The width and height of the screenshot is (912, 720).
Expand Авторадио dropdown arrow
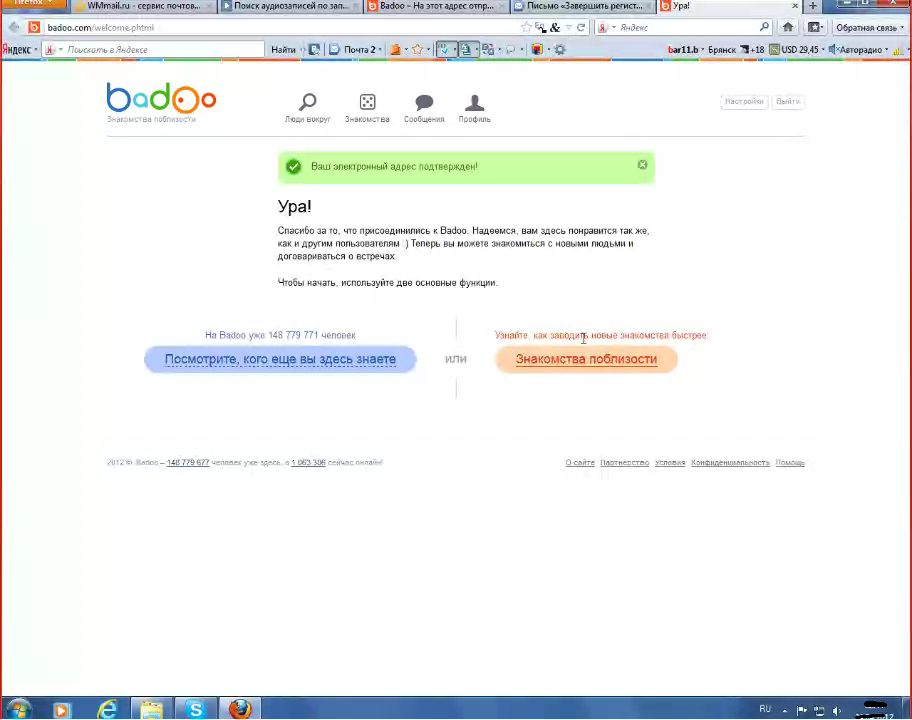[886, 50]
